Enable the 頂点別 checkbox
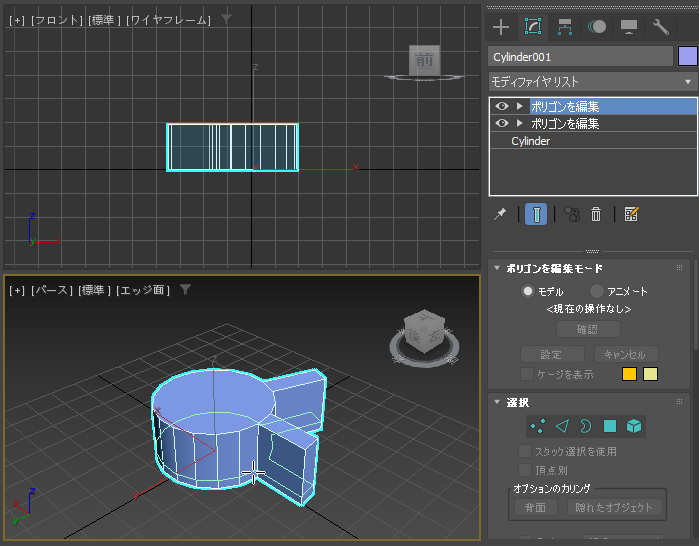Image resolution: width=699 pixels, height=546 pixels. tap(525, 470)
